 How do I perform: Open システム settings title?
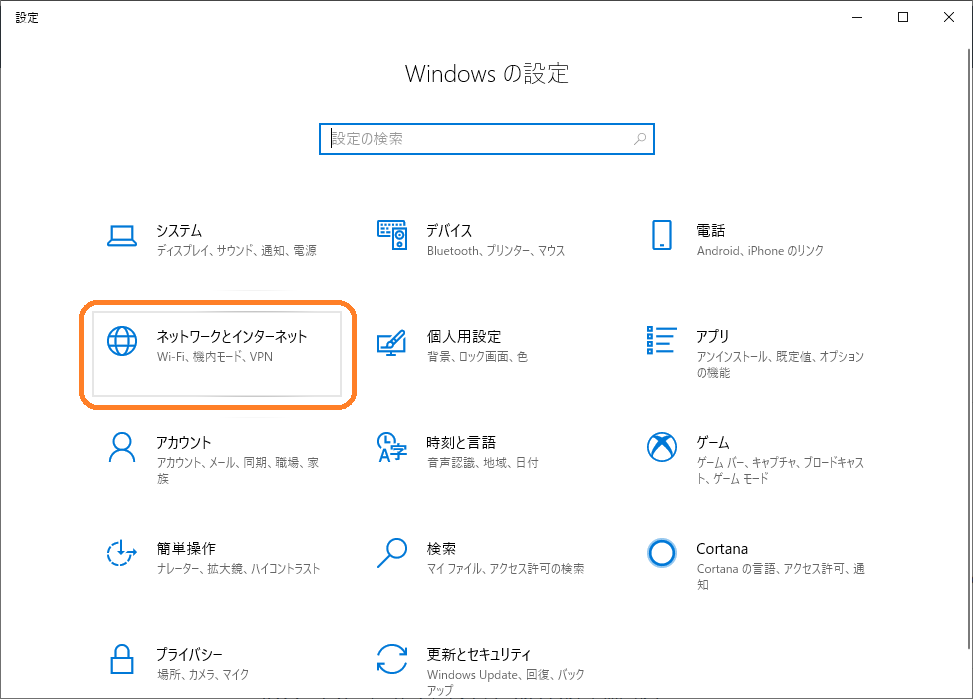[179, 231]
